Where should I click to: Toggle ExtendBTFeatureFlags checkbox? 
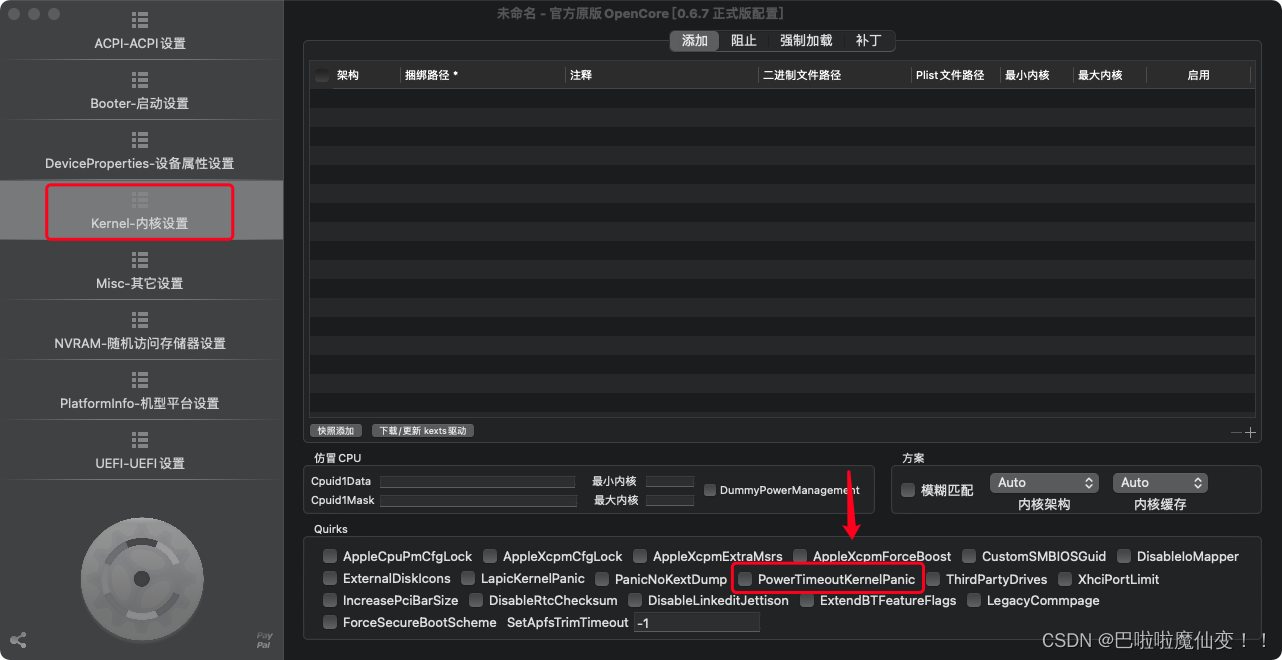coord(807,600)
